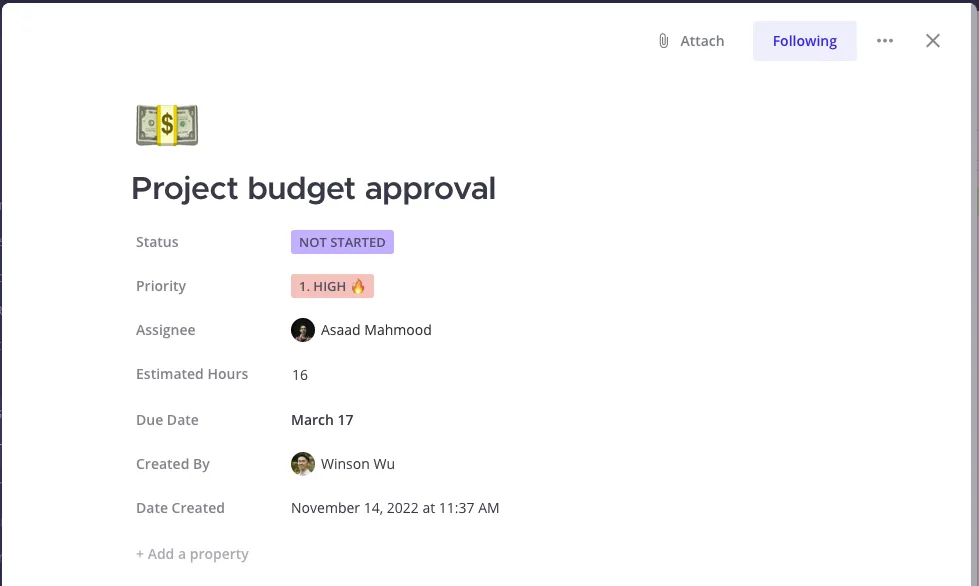Toggle the Following button

click(x=804, y=41)
